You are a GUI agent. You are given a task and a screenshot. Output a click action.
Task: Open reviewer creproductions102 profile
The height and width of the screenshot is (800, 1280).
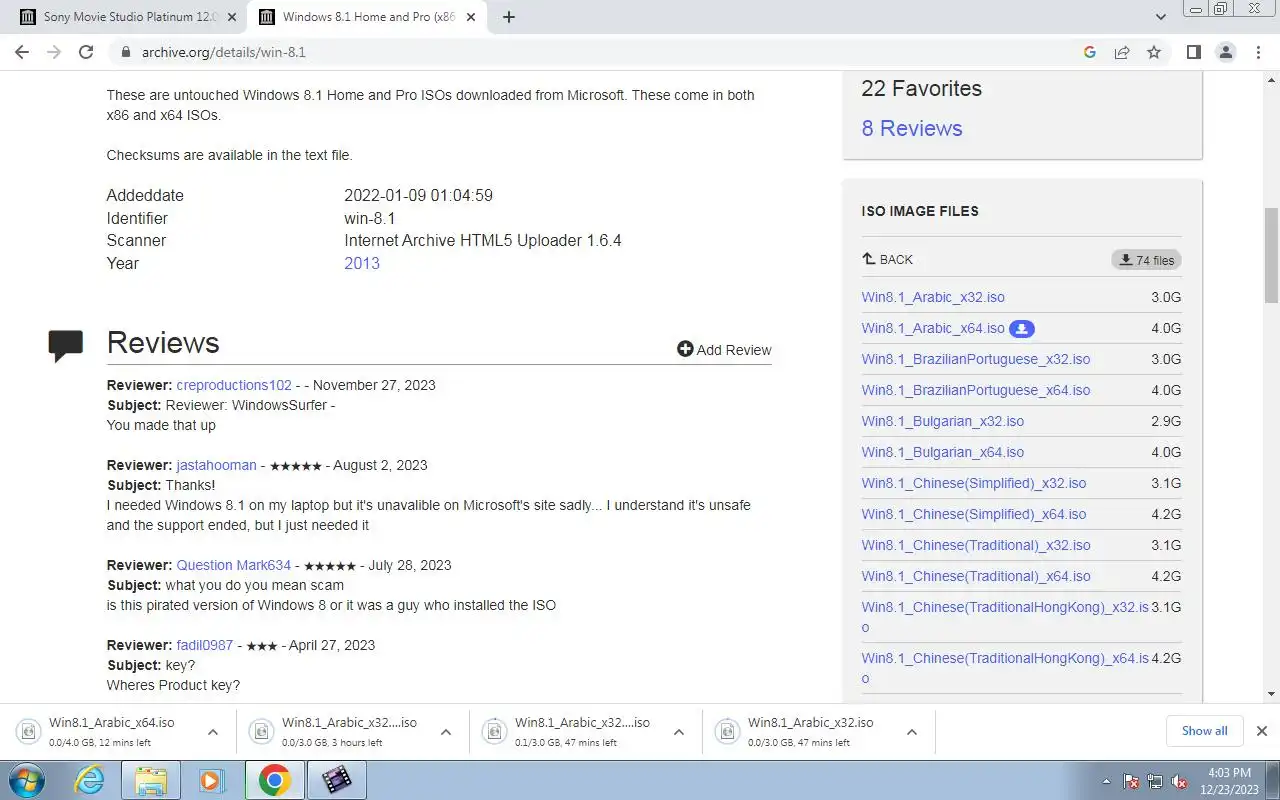point(234,385)
